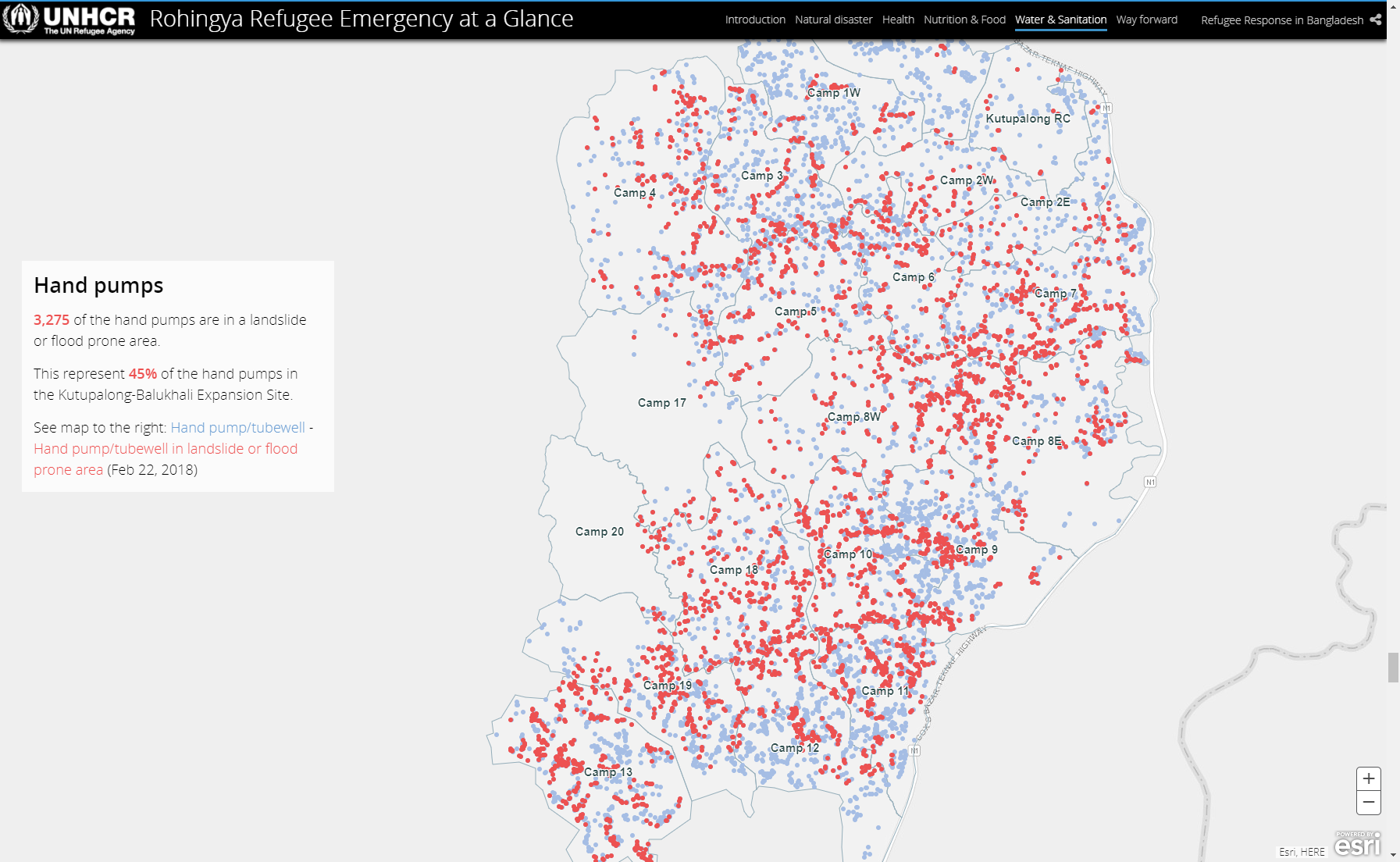The height and width of the screenshot is (862, 1400).
Task: Zoom in the map with plus button
Action: click(1369, 778)
